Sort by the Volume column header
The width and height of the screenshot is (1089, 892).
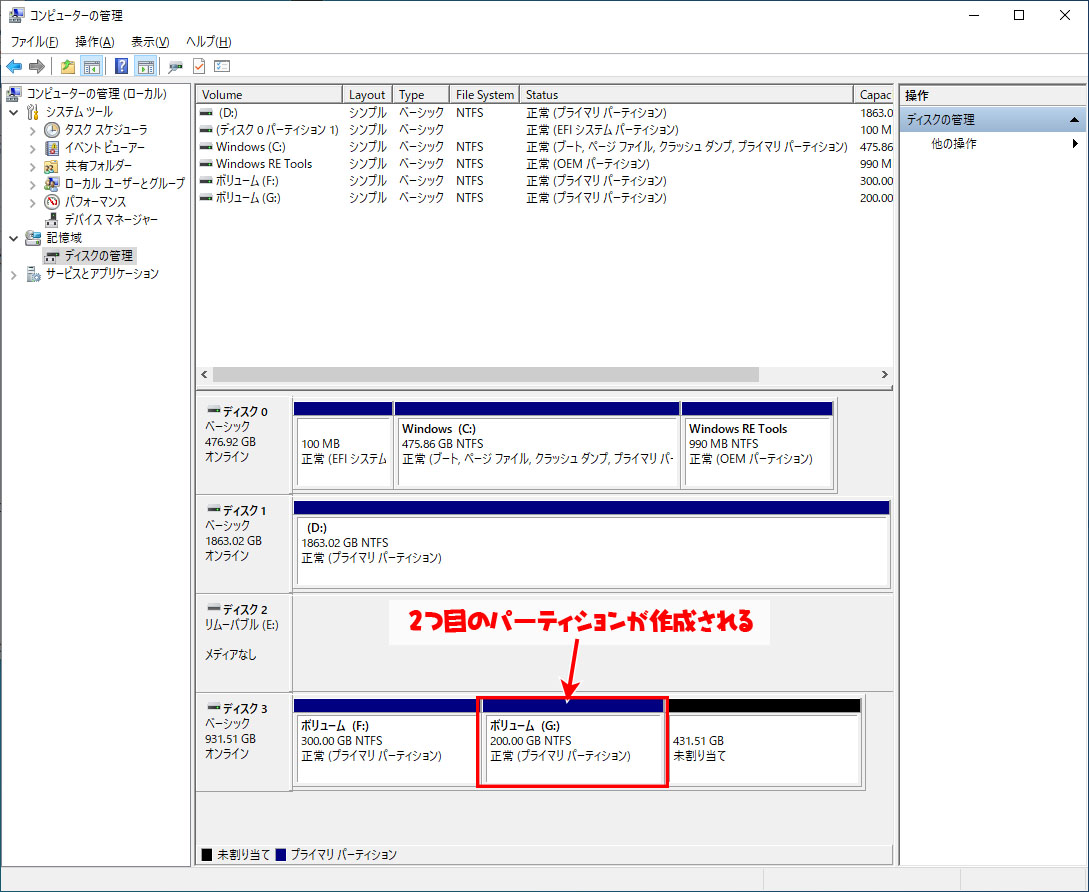coord(269,95)
